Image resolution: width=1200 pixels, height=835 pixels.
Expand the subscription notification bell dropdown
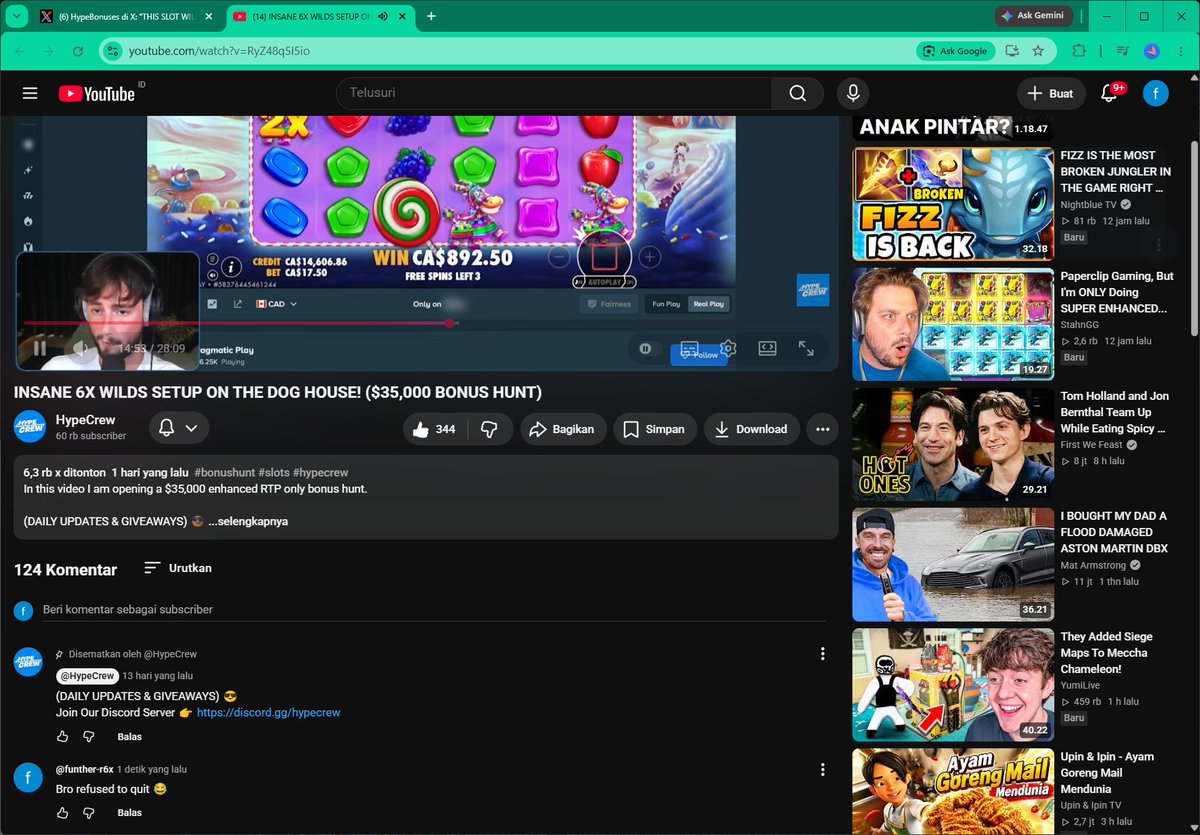pos(179,428)
